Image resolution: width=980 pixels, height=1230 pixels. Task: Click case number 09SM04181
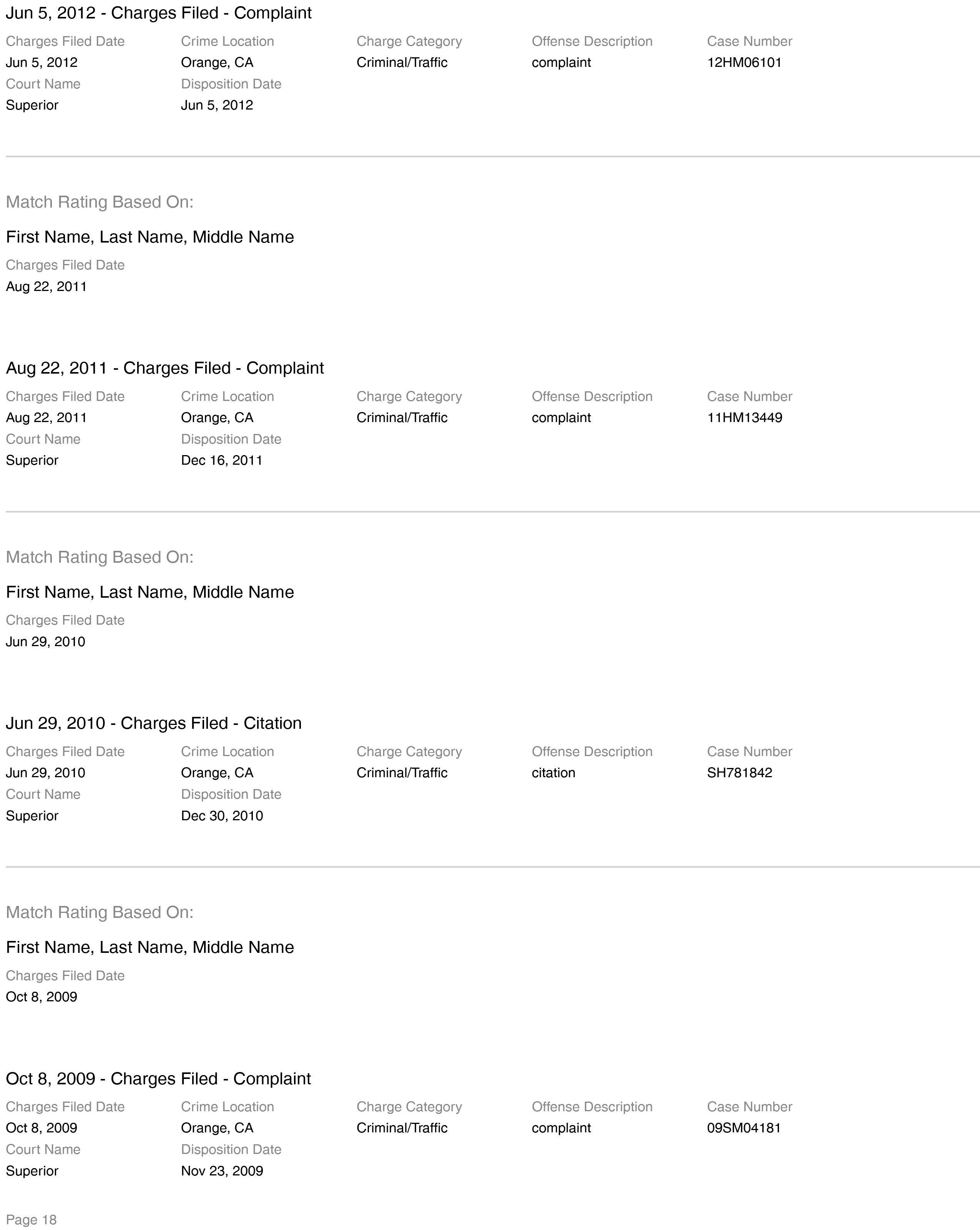coord(744,1128)
